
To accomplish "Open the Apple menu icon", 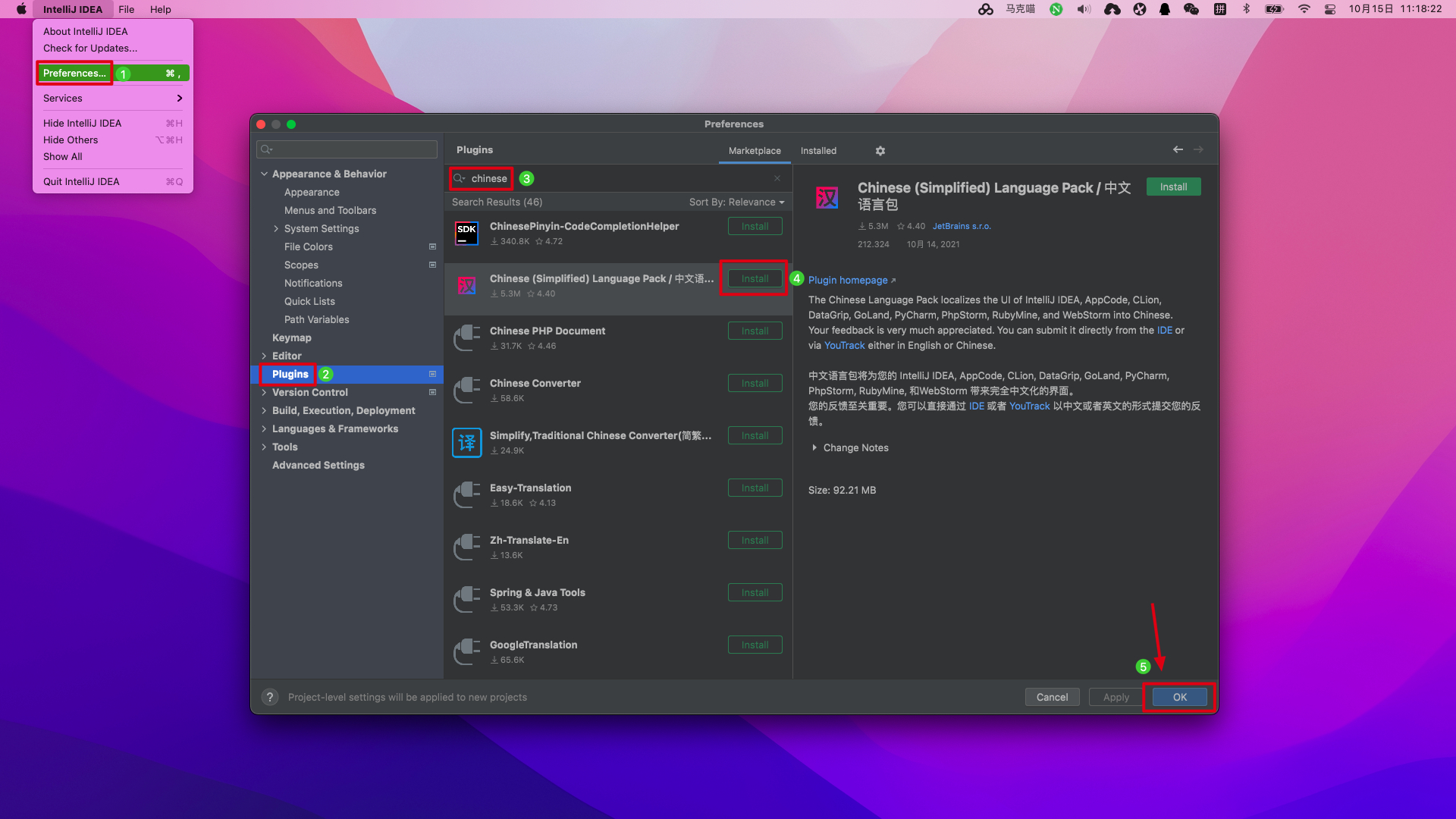I will [21, 9].
